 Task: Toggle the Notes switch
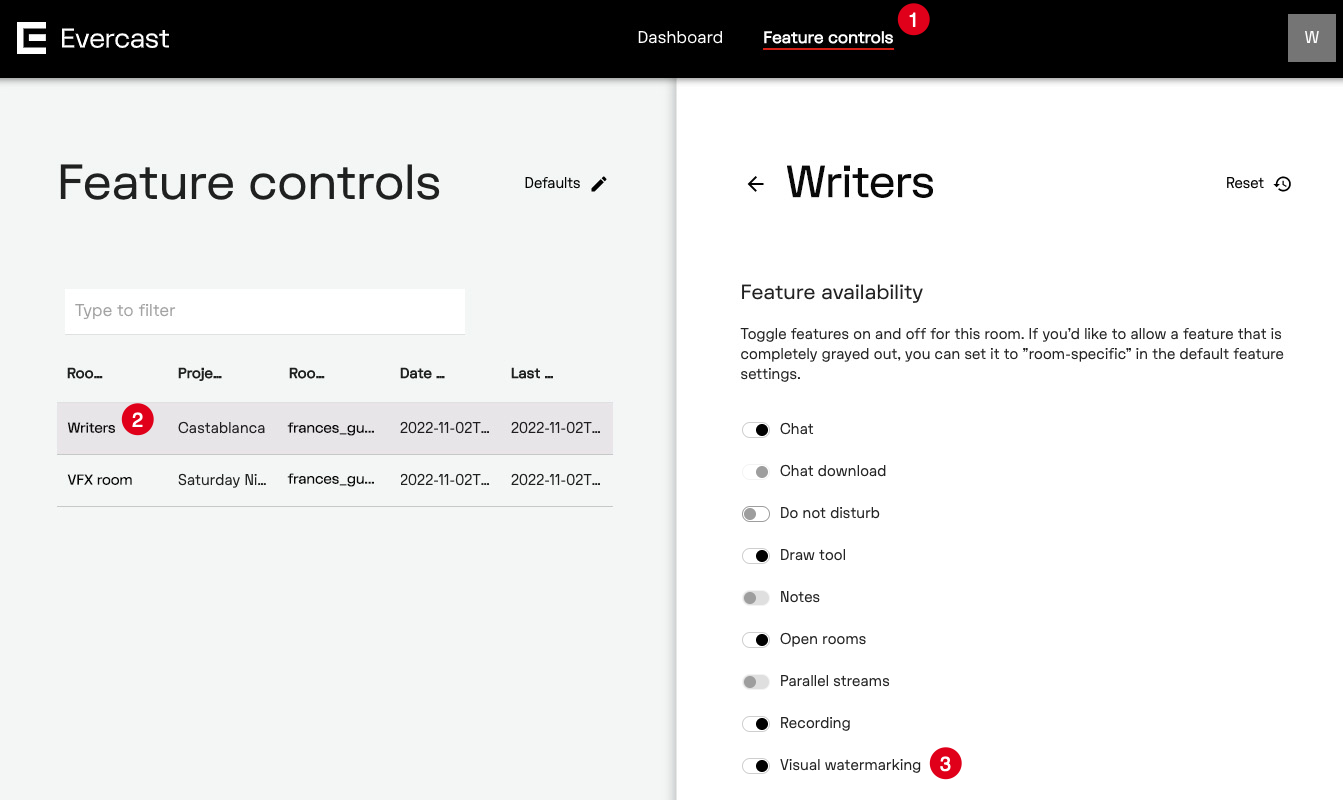tap(756, 597)
